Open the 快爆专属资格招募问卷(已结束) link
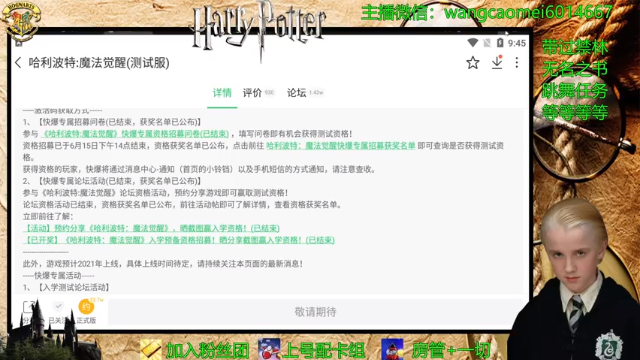Image resolution: width=640 pixels, height=360 pixels. 136,134
